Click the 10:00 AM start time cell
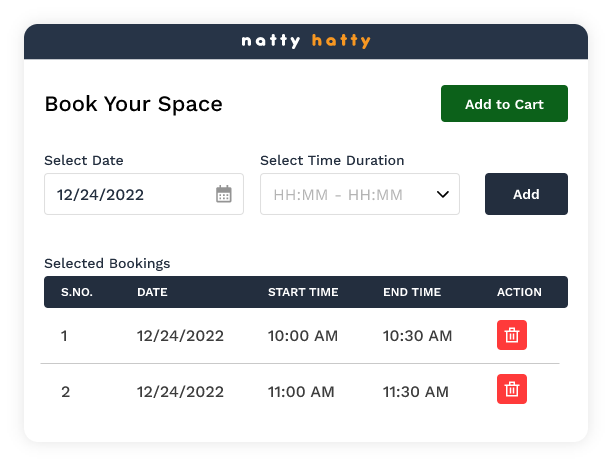 pos(303,336)
